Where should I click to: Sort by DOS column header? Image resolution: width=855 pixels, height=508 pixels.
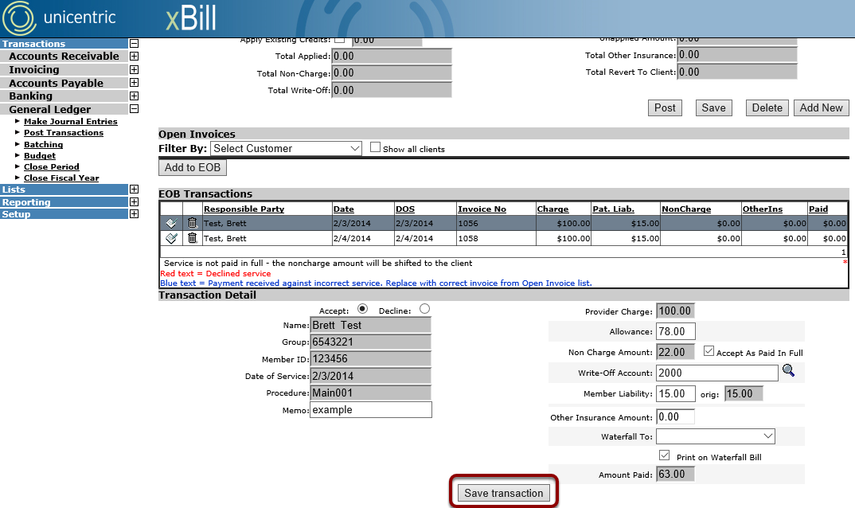[x=405, y=209]
